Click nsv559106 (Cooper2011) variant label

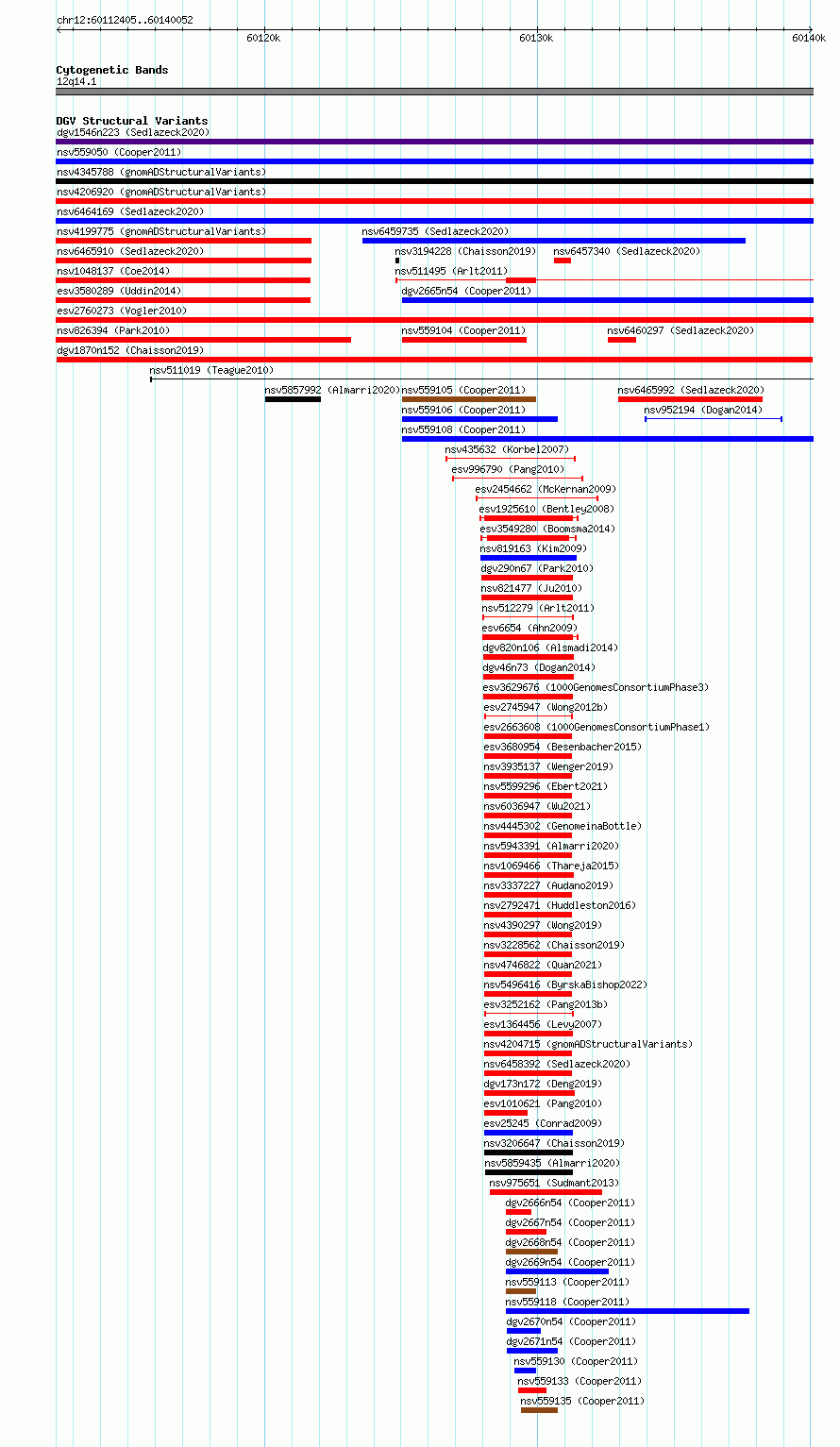pos(463,410)
